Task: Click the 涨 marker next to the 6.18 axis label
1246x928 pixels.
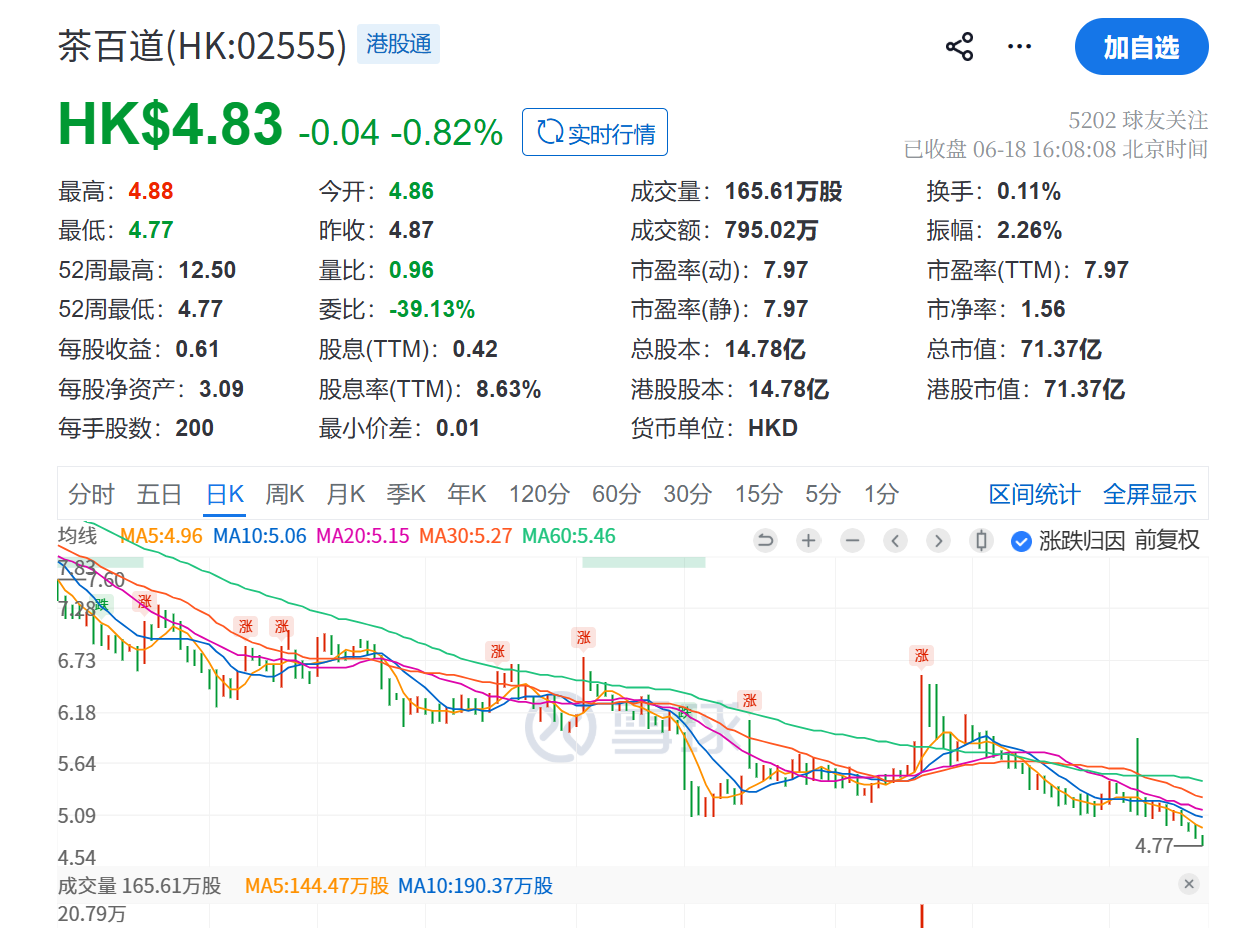Action: pyautogui.click(x=748, y=700)
